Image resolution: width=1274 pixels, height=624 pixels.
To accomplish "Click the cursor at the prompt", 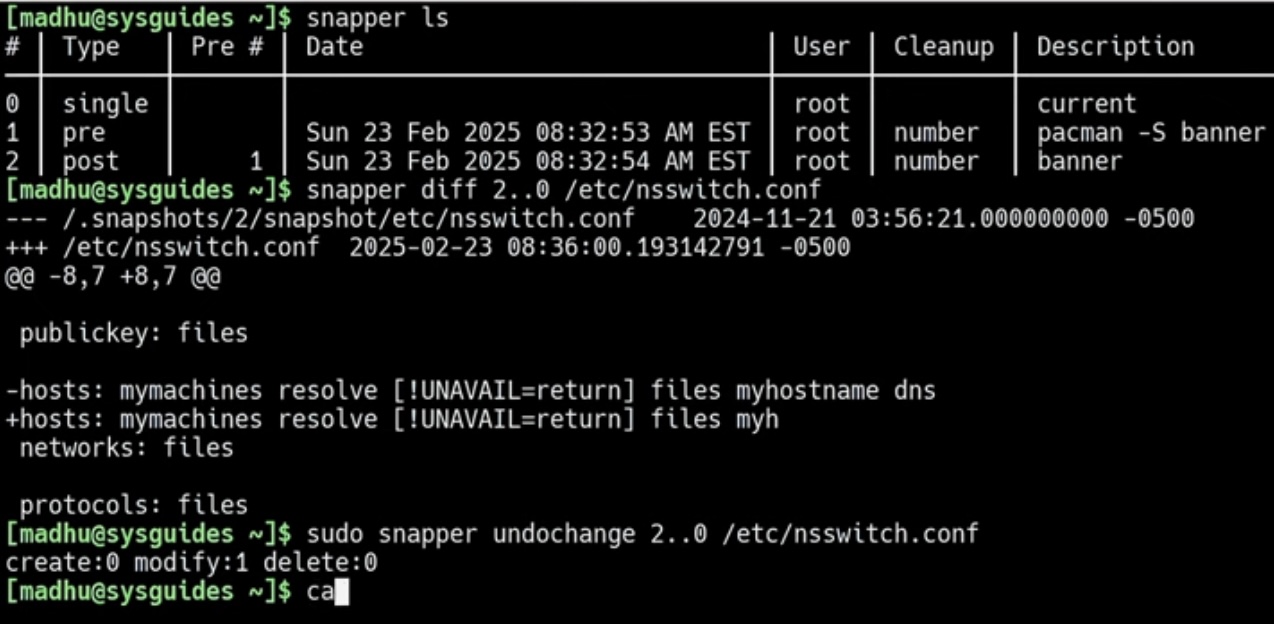I will coord(341,592).
